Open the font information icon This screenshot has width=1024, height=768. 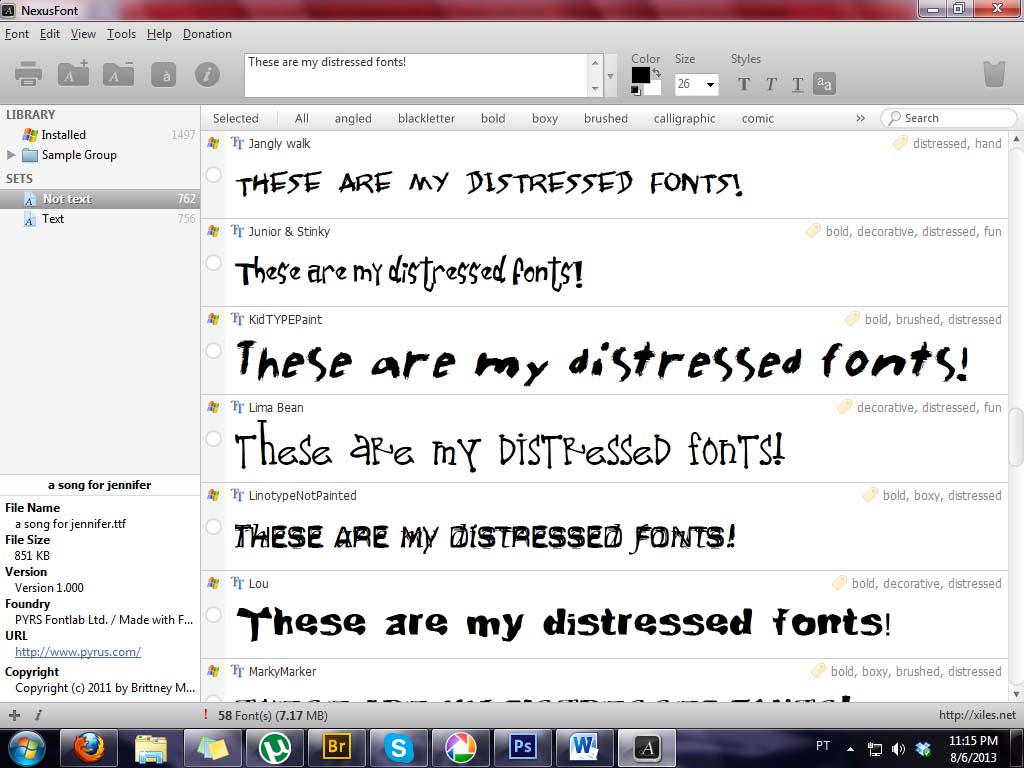[207, 74]
